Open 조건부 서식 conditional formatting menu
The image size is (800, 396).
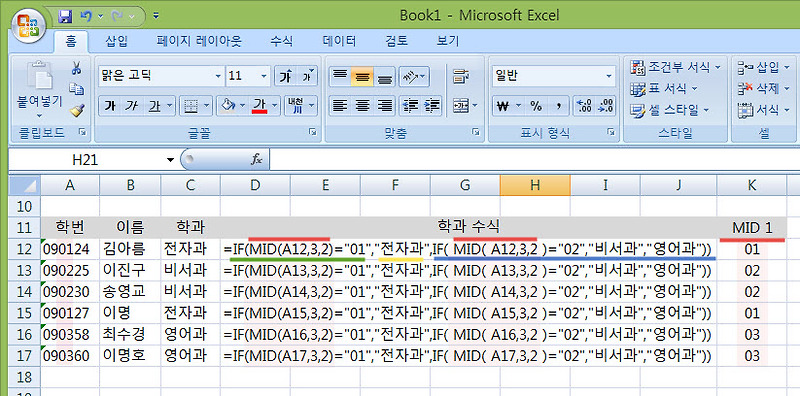pos(675,67)
